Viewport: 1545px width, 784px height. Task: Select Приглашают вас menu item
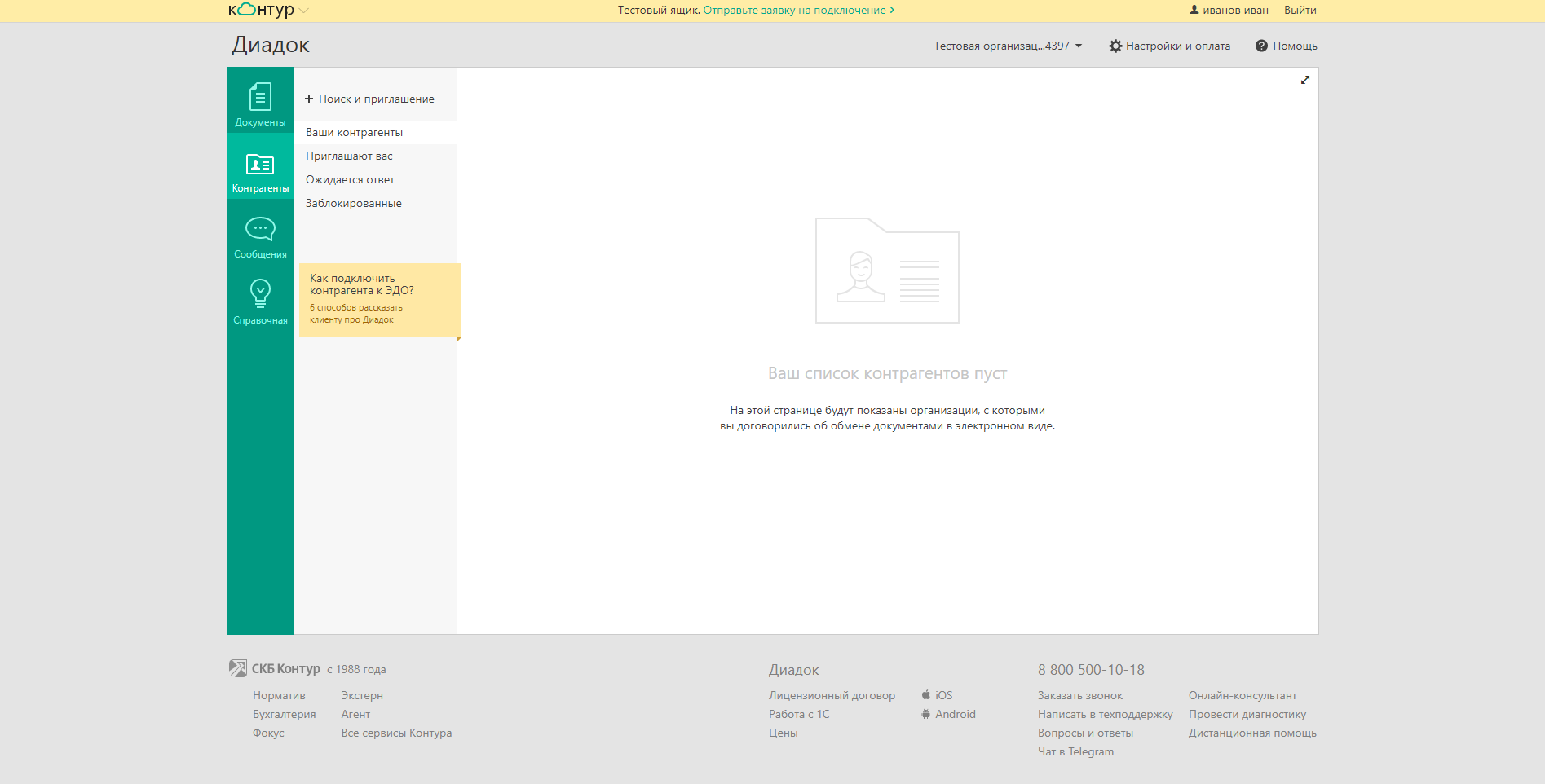[x=375, y=156]
